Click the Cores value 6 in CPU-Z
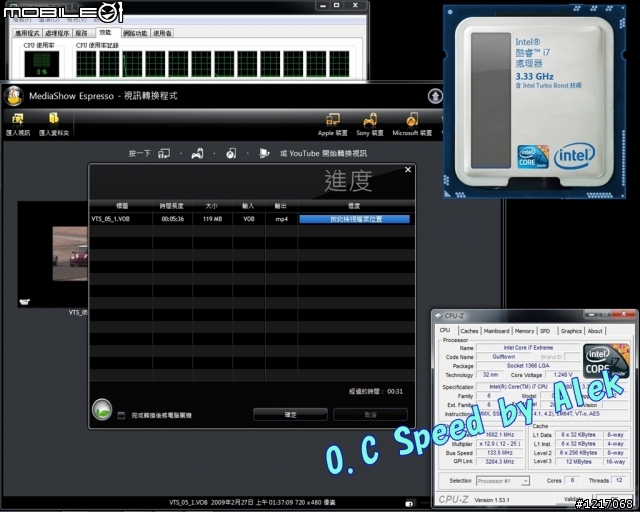This screenshot has height=512, width=640. 572,480
